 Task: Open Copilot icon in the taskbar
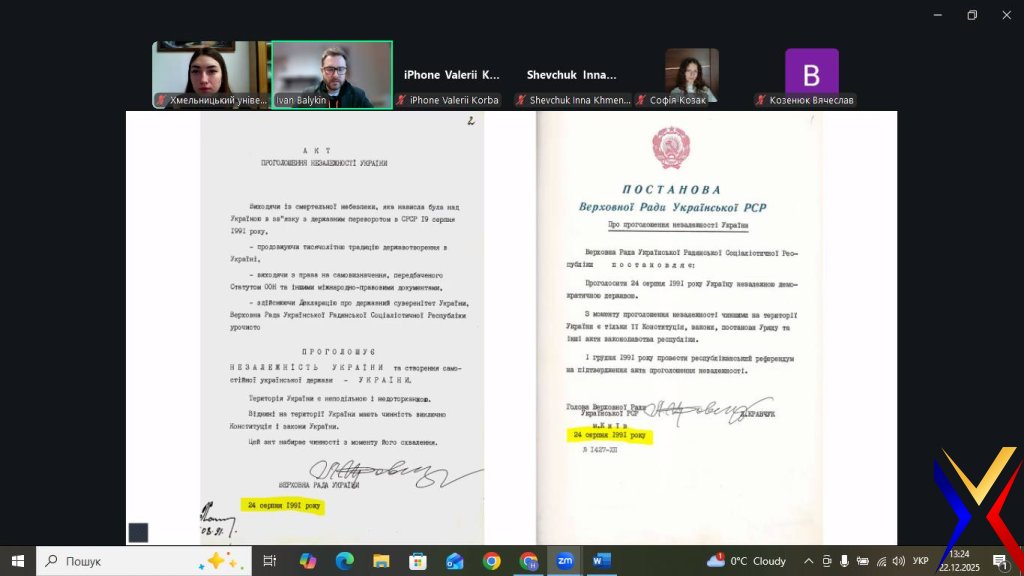click(x=307, y=561)
